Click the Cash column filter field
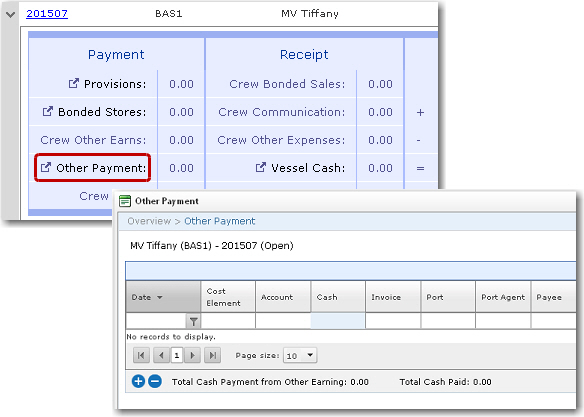 click(x=338, y=321)
